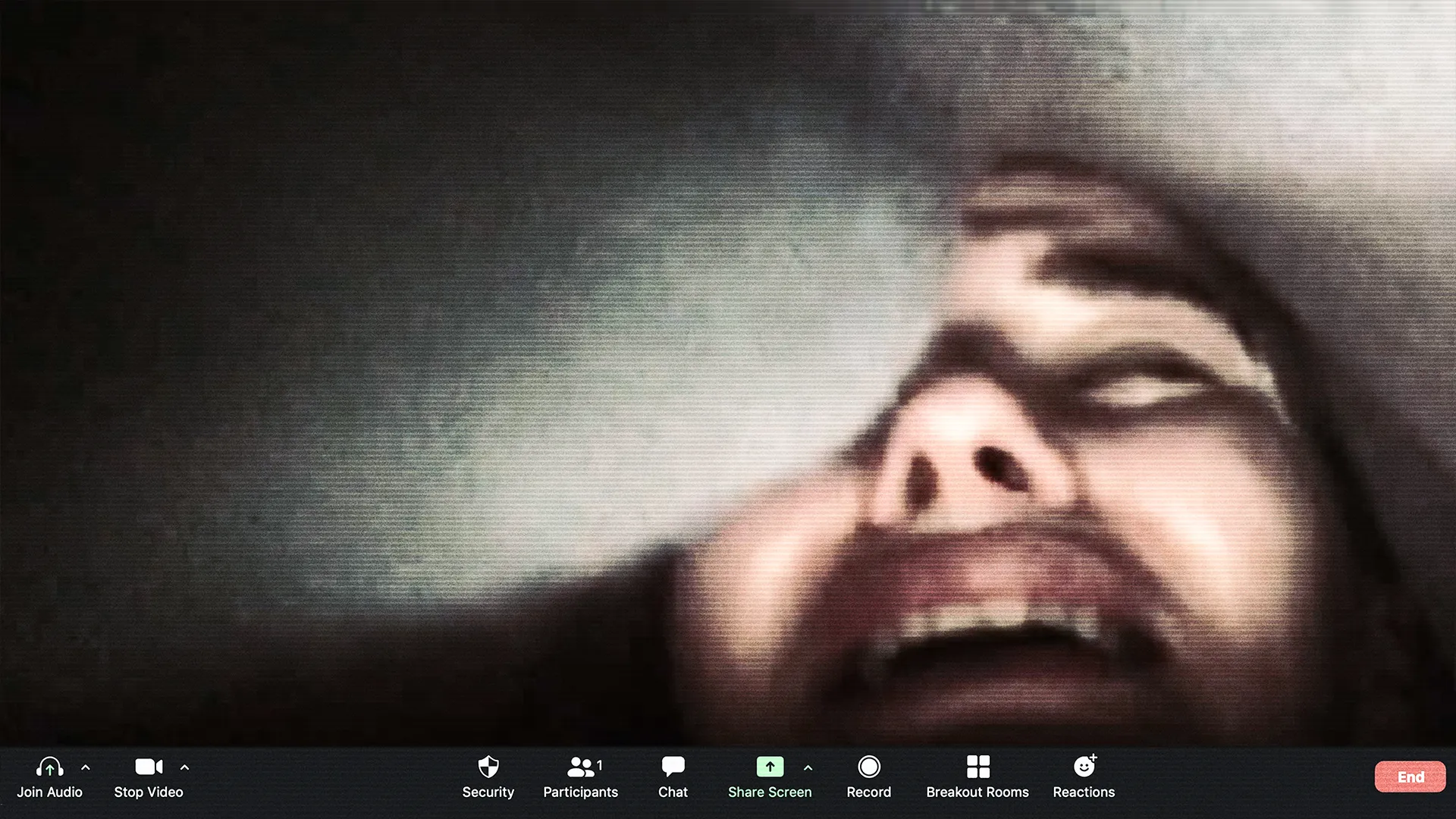Click the Join Audio headphone icon

50,767
